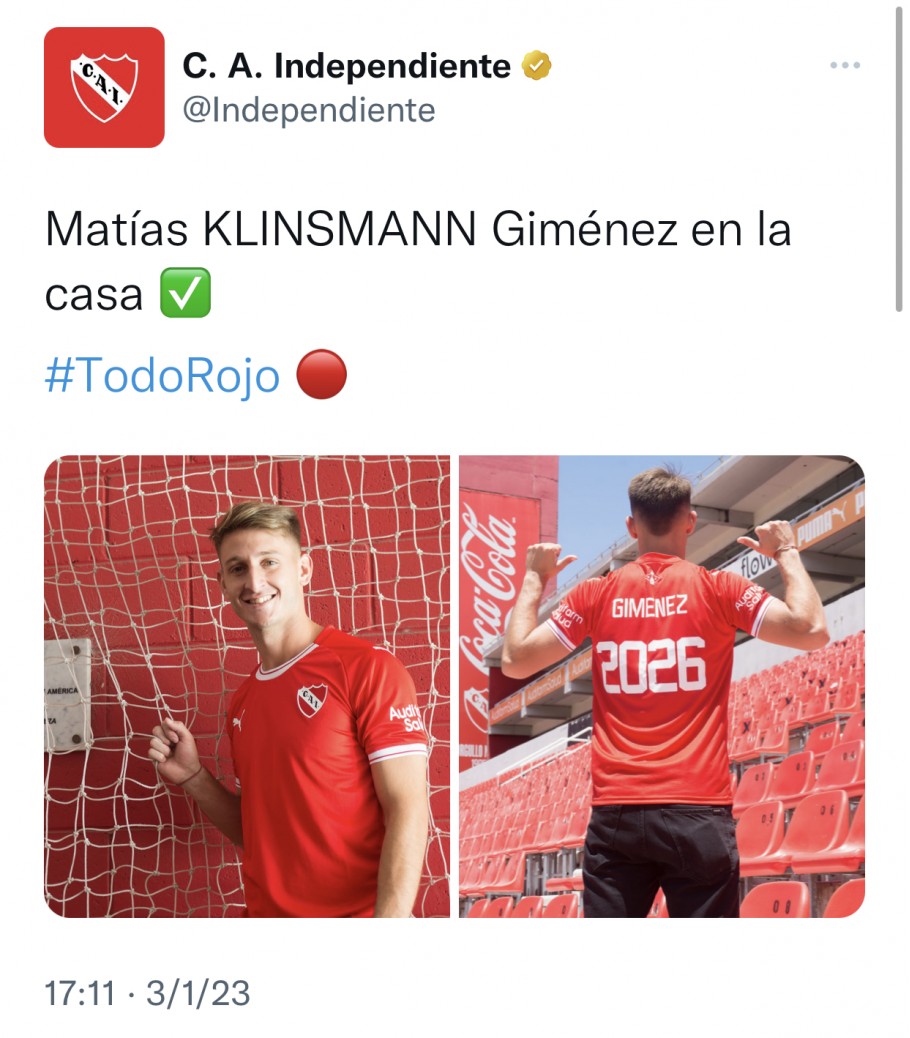The width and height of the screenshot is (910, 1038).
Task: Click the gold verified badge
Action: pyautogui.click(x=537, y=66)
